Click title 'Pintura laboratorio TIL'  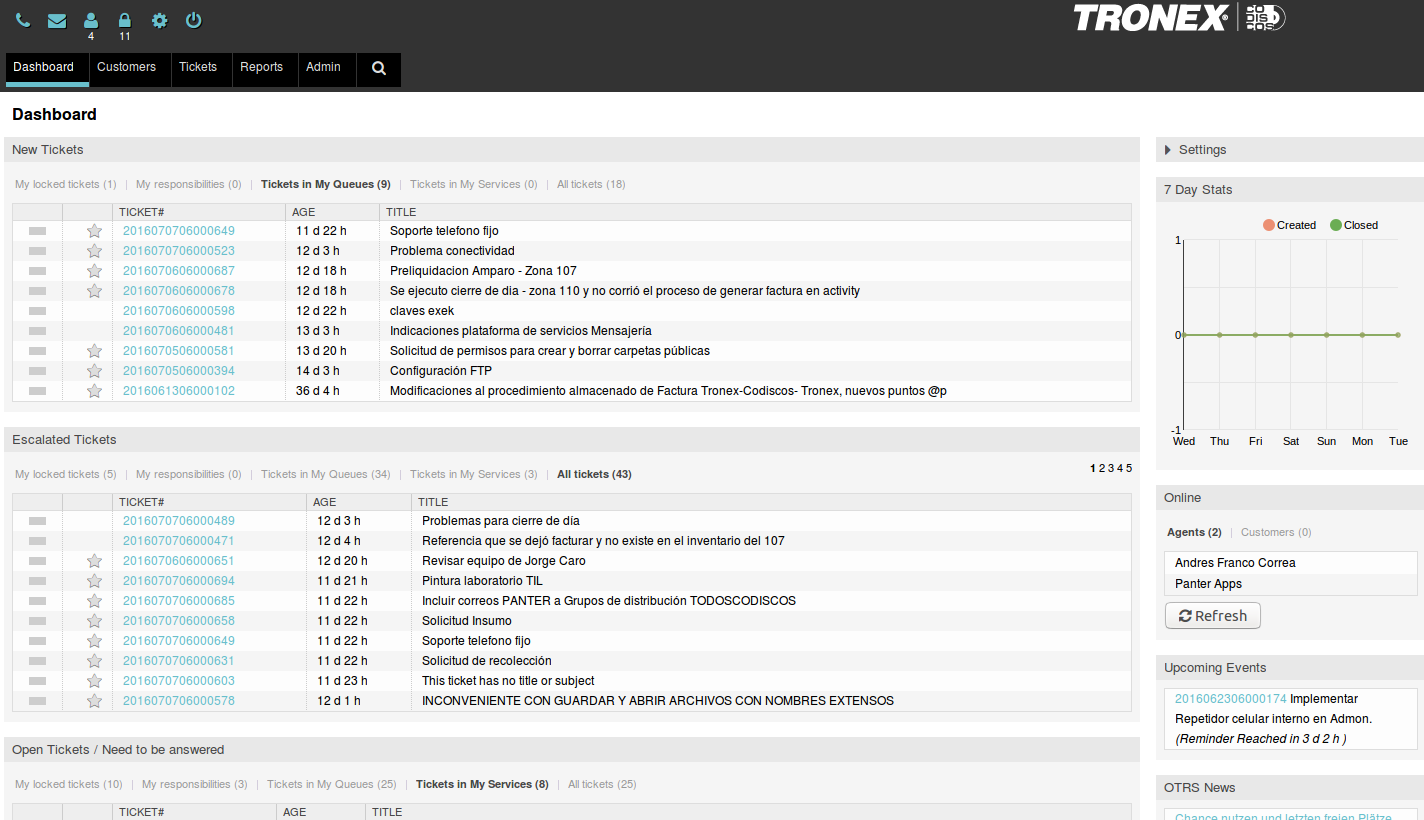(x=482, y=581)
